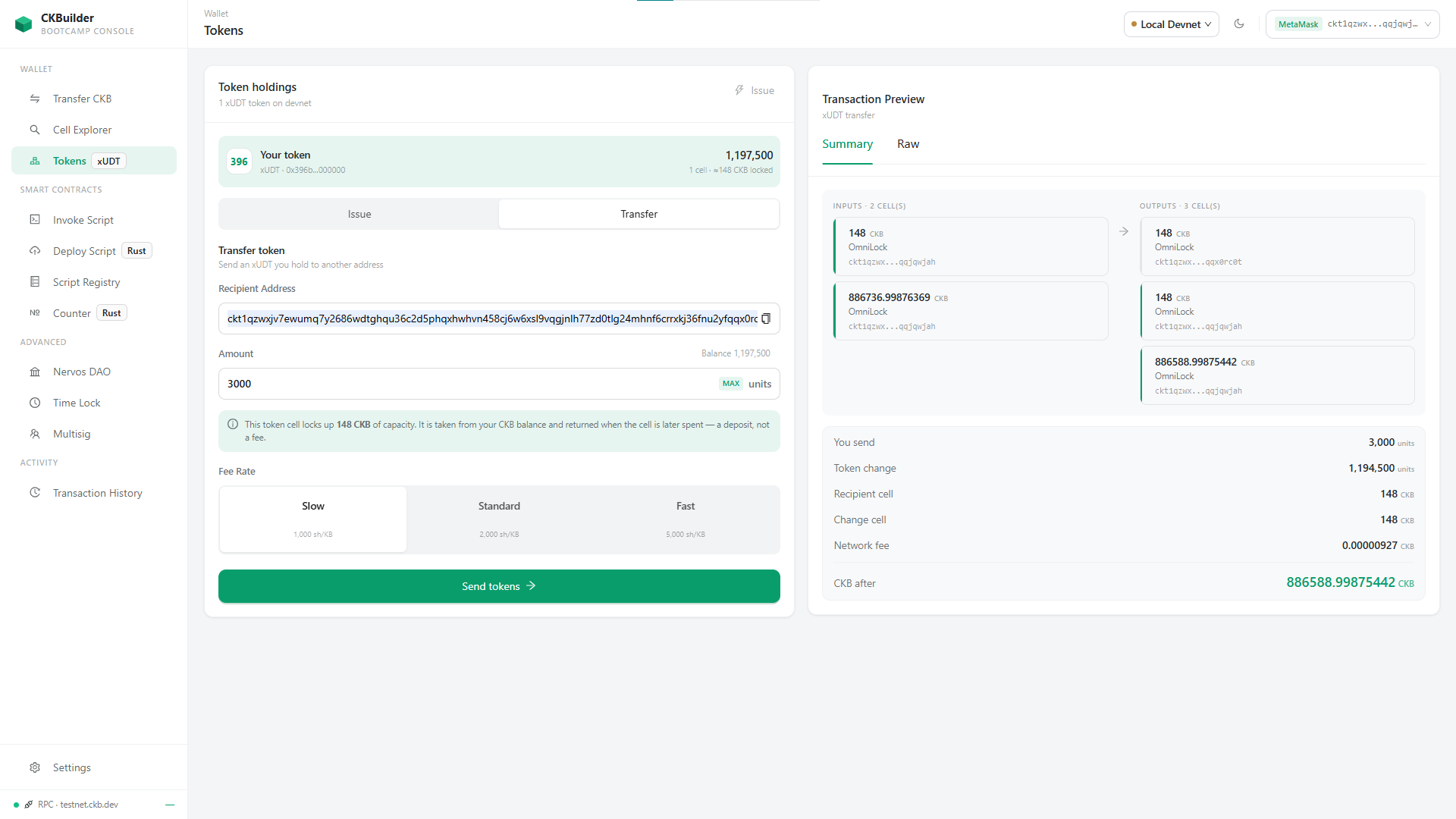This screenshot has height=819, width=1456.
Task: Click the Rust badge beside Counter
Action: tap(111, 313)
